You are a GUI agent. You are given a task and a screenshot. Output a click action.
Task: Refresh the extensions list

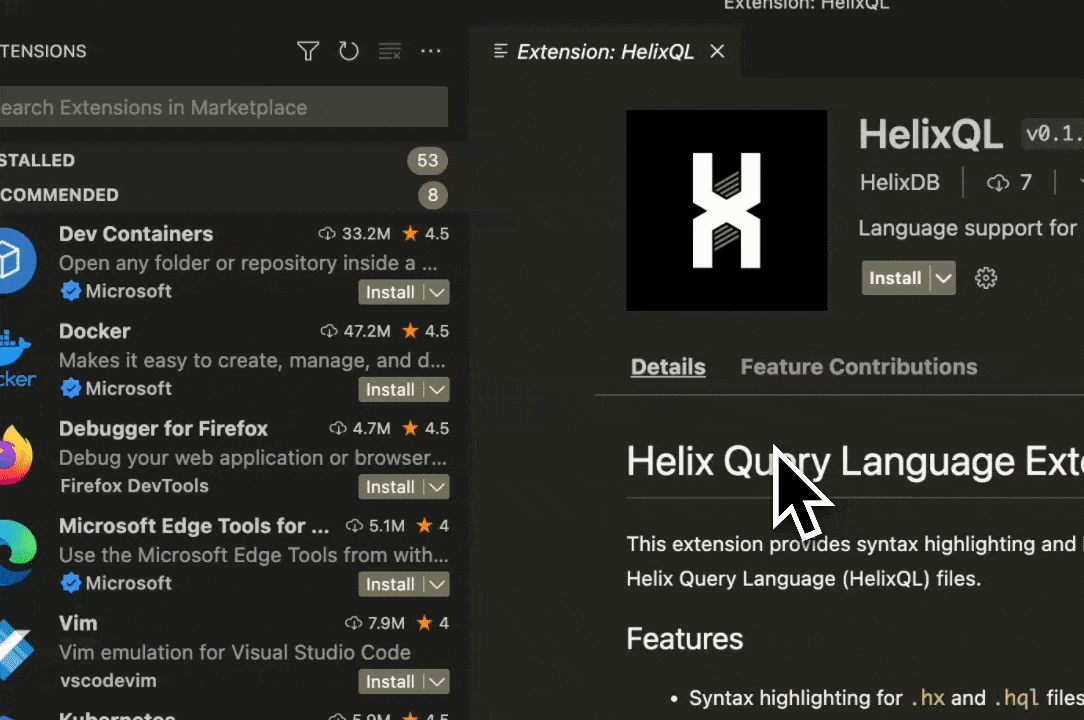[x=348, y=51]
